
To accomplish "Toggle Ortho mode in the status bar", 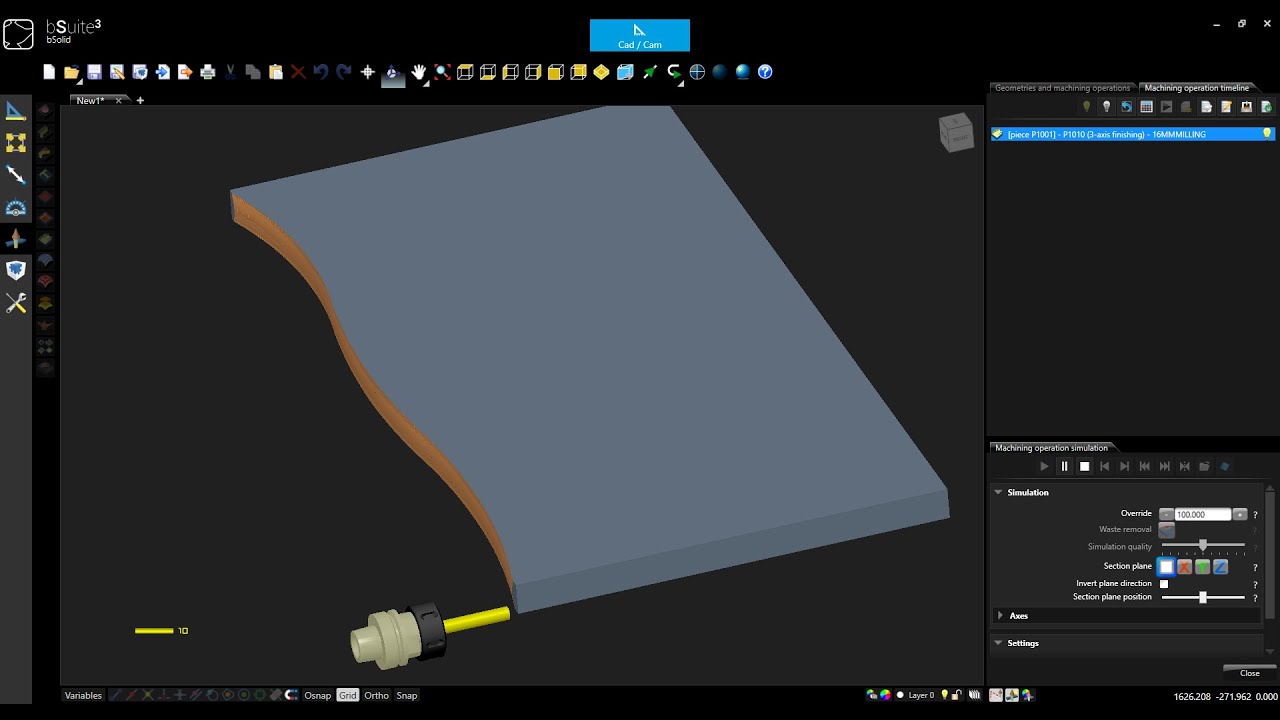I will pyautogui.click(x=377, y=695).
